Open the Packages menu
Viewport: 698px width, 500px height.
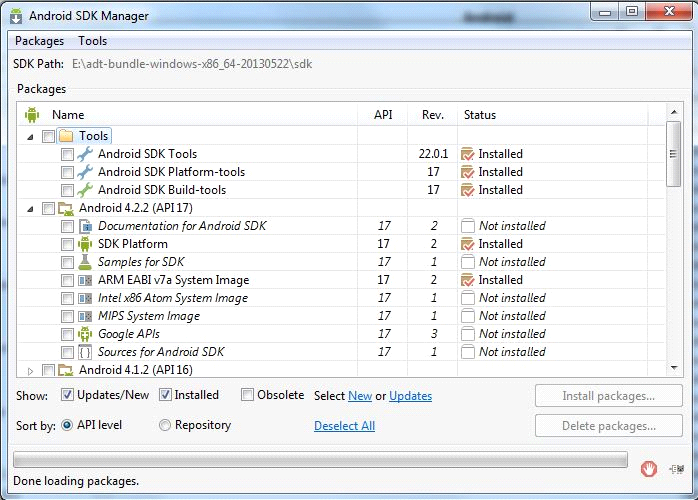[39, 41]
